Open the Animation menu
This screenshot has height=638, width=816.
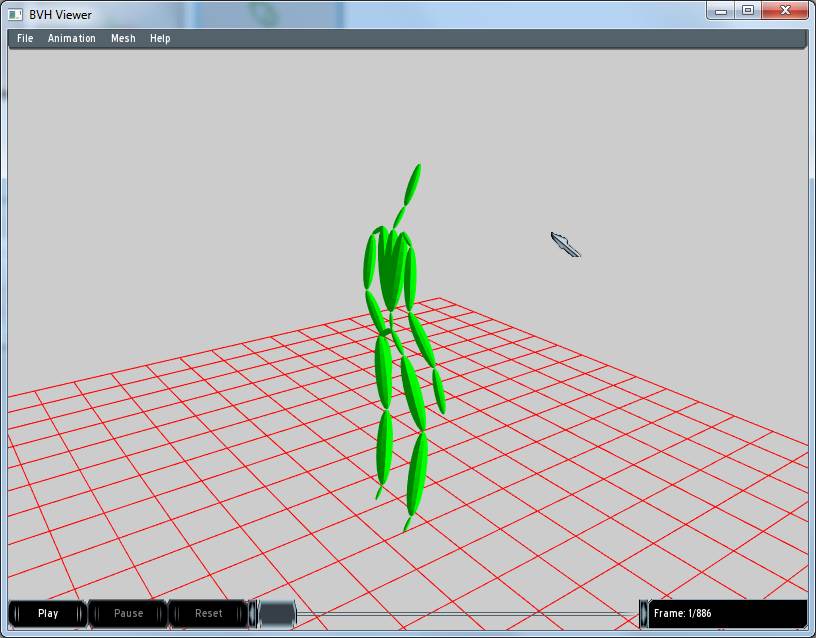click(x=72, y=39)
